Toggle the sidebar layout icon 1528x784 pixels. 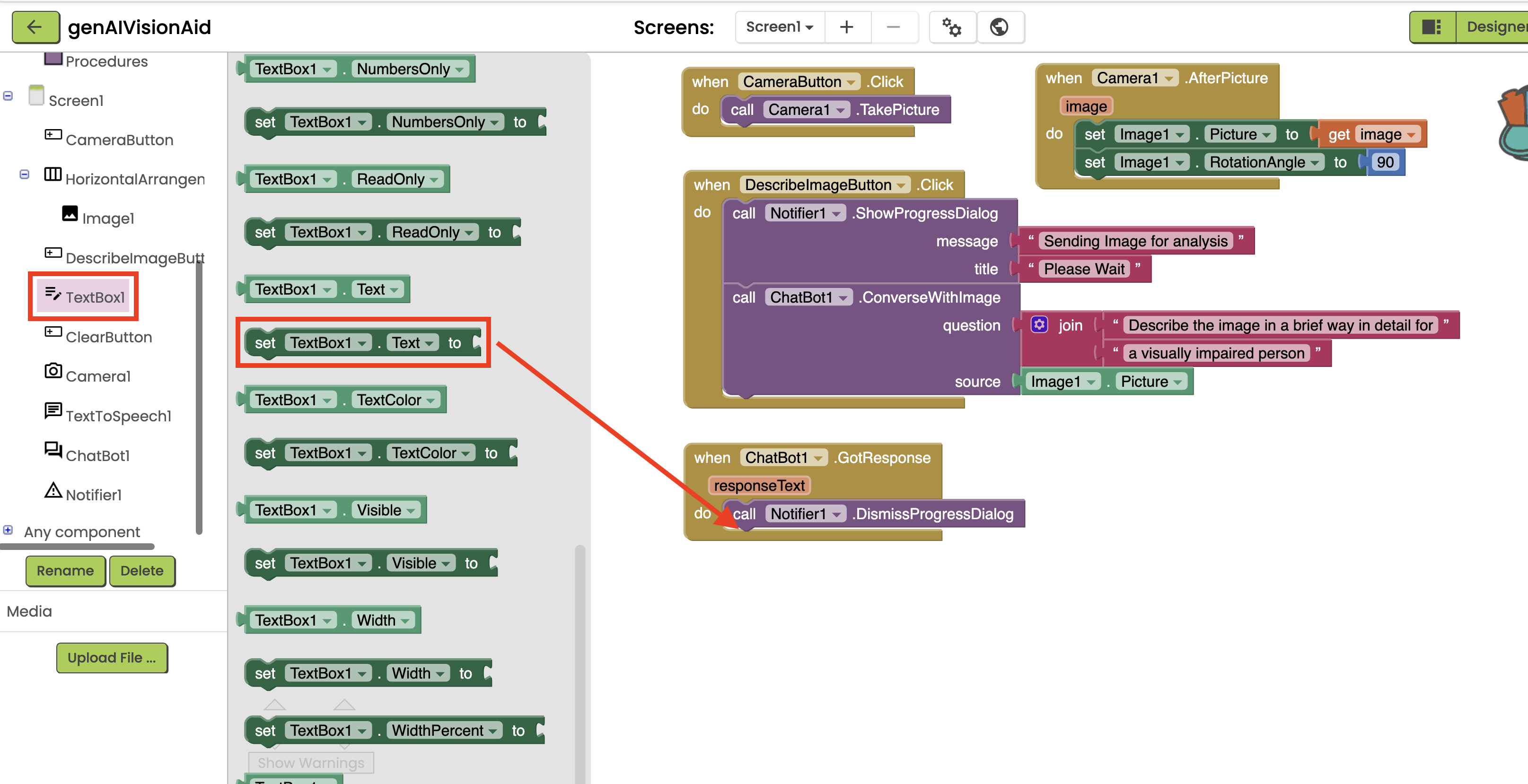click(1432, 26)
